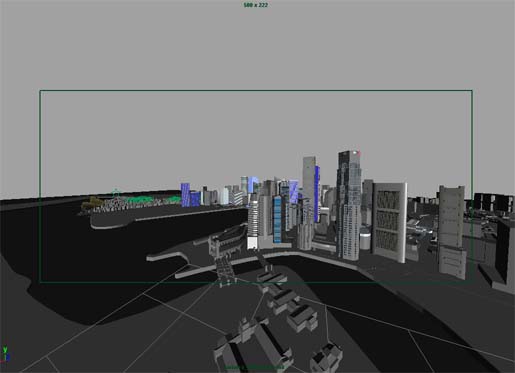Select the green tree cluster on far shore

(x=139, y=200)
